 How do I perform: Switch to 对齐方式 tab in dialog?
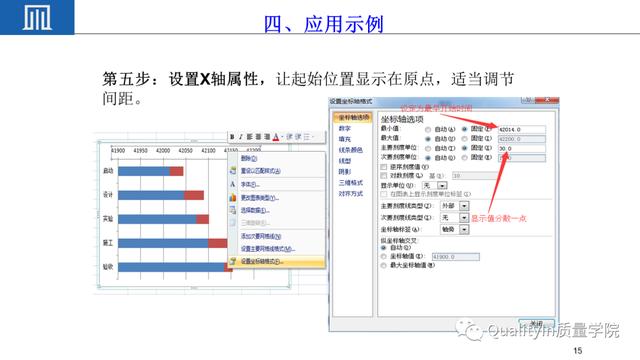pos(350,193)
